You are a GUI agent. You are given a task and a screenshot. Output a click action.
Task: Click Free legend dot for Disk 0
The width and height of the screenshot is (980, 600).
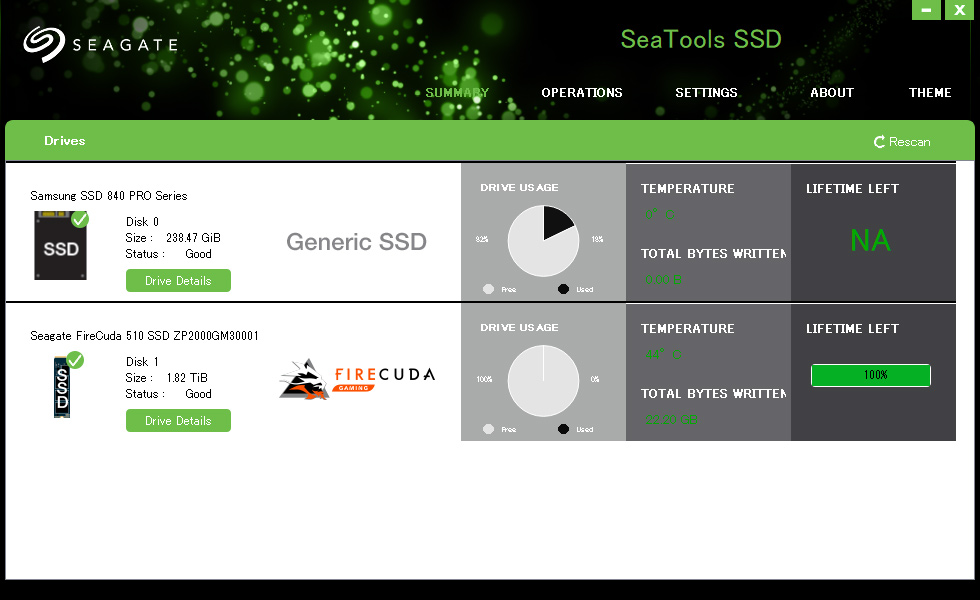tap(489, 289)
